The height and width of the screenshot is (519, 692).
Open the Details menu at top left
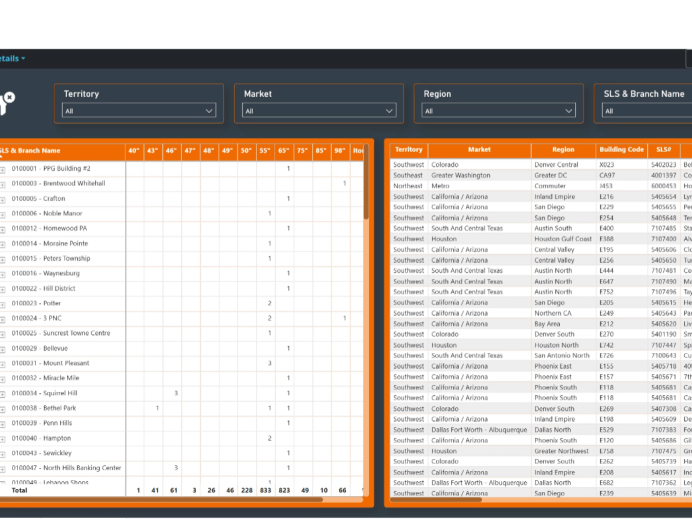[x=12, y=58]
